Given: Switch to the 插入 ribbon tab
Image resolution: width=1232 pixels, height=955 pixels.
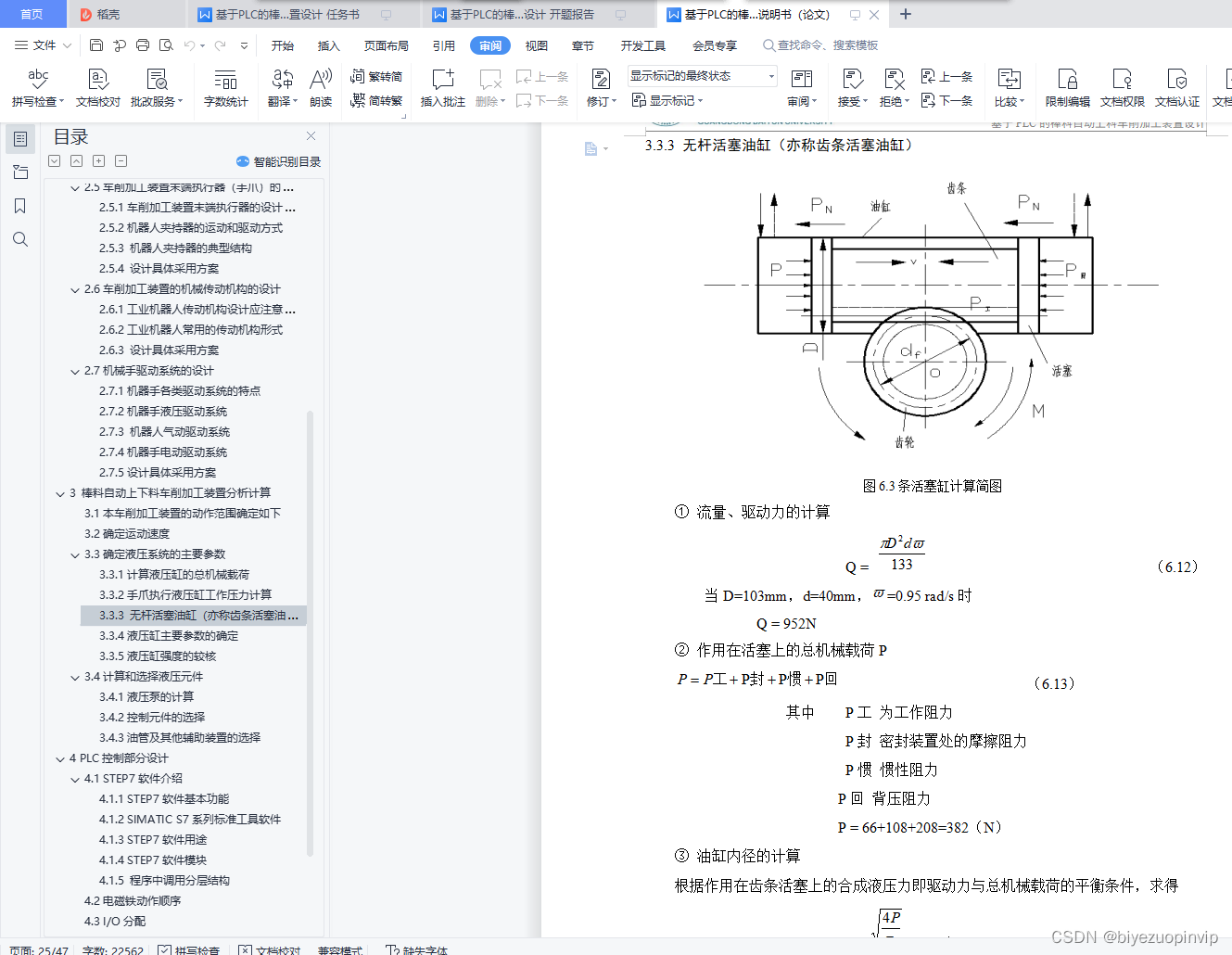Looking at the screenshot, I should [329, 45].
